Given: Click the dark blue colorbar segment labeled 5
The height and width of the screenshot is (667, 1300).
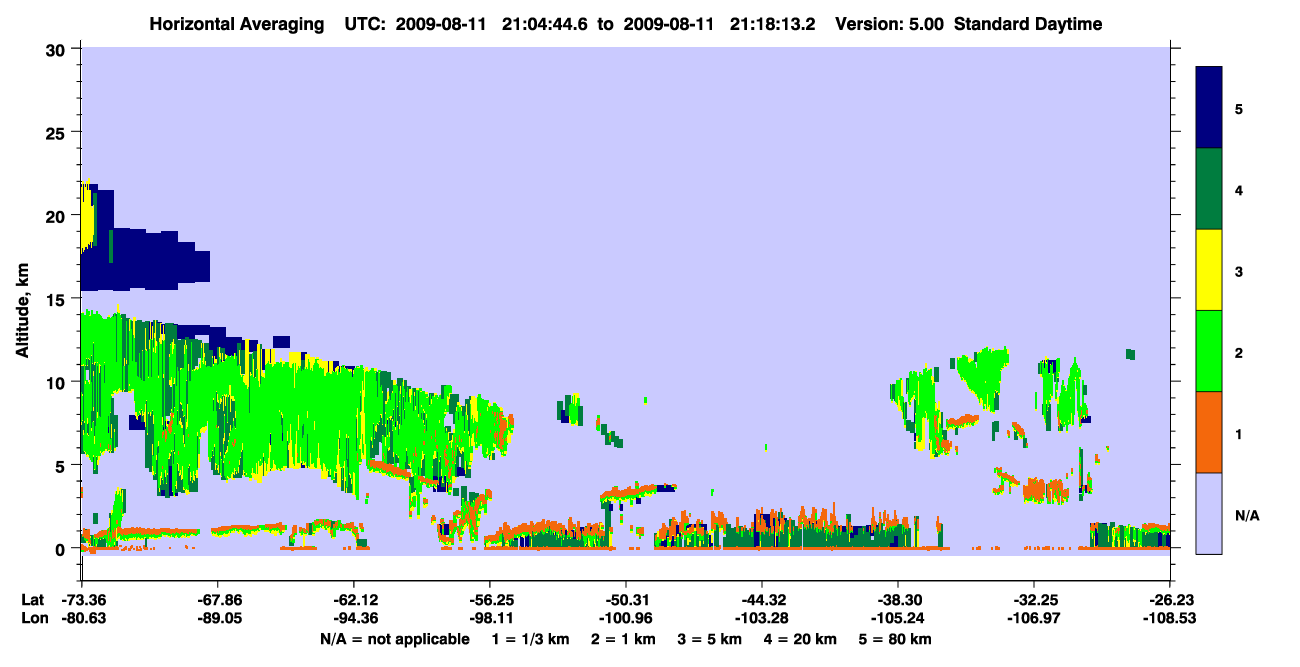Looking at the screenshot, I should pos(1209,107).
